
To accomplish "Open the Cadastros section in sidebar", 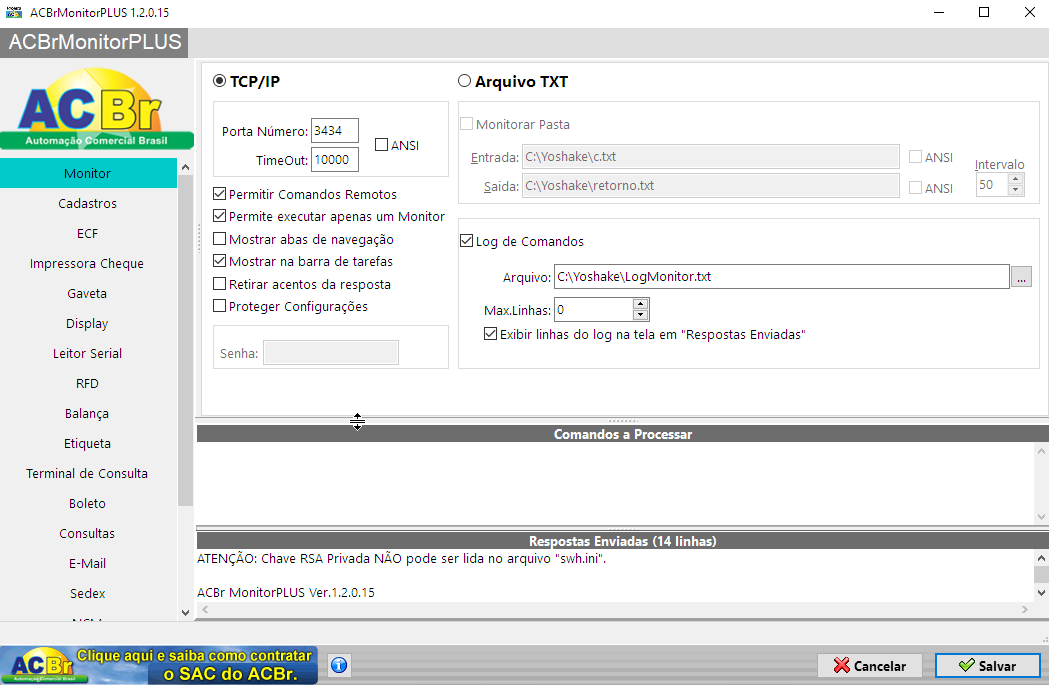I will [x=88, y=203].
